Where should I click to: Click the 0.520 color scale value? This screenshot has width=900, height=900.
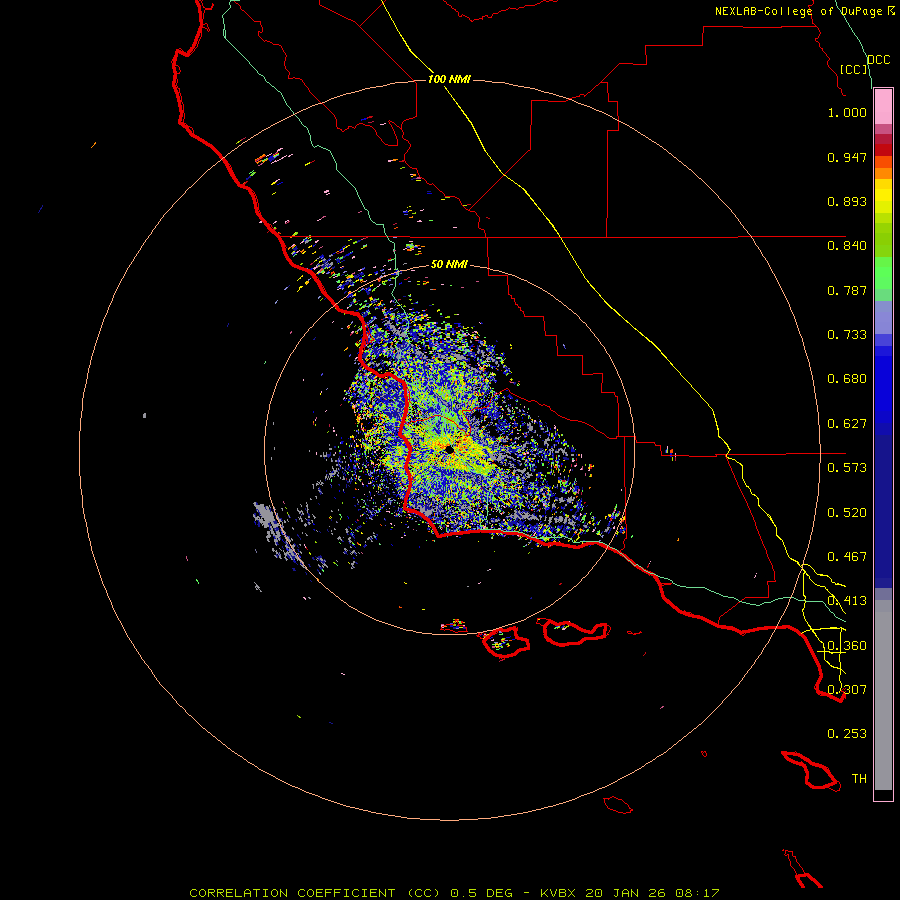coord(847,513)
